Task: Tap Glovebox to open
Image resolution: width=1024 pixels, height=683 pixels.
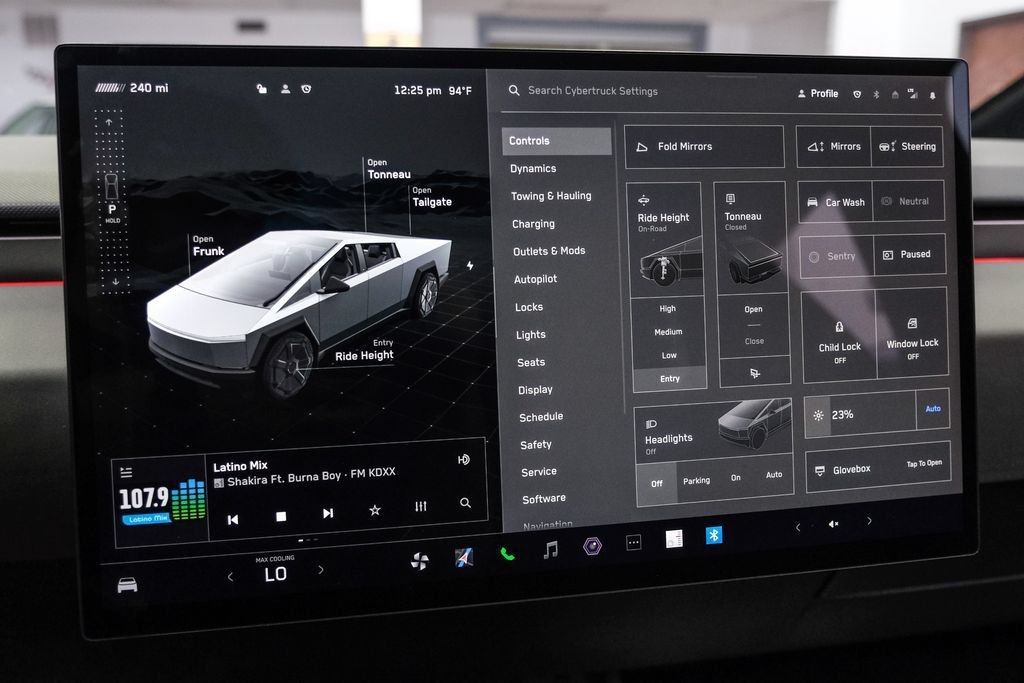Action: [x=878, y=466]
